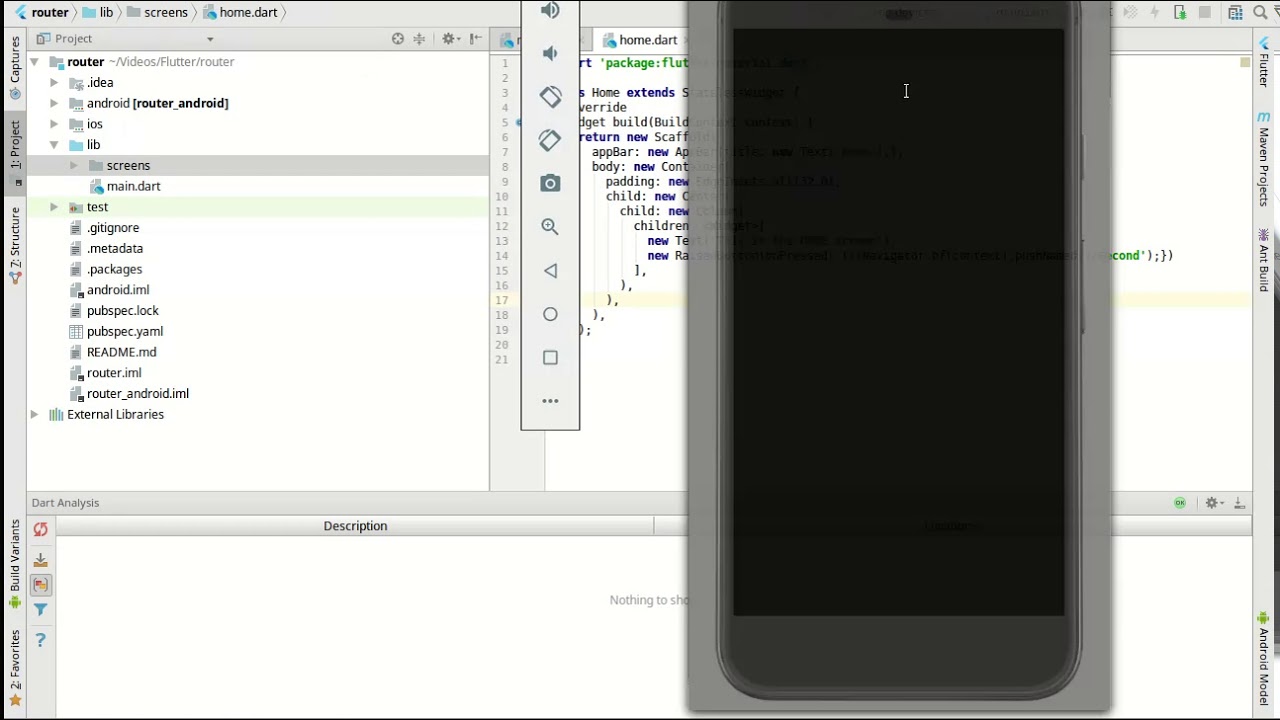Screen dimensions: 1280x720
Task: Open emulator extended controls (three dots)
Action: (550, 401)
